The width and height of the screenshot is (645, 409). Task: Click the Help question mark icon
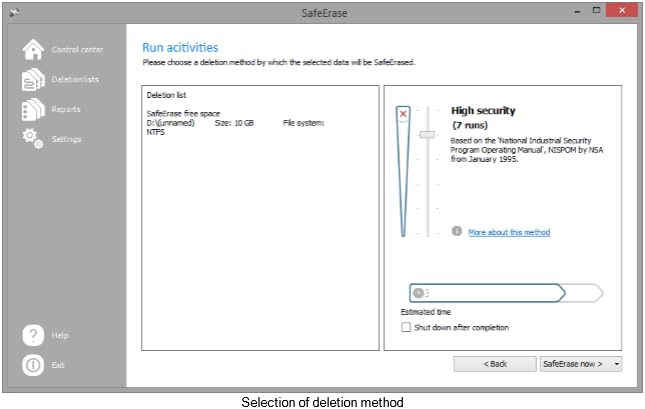pos(33,335)
